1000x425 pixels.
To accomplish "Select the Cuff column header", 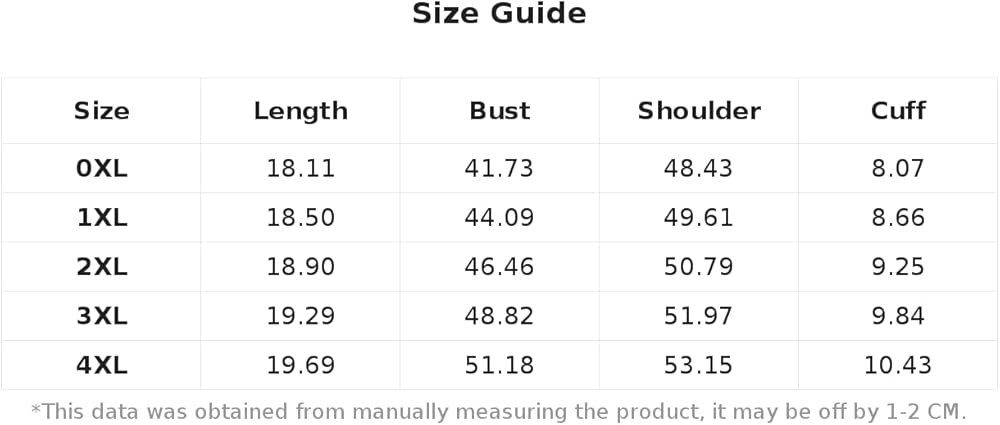I will click(x=898, y=111).
